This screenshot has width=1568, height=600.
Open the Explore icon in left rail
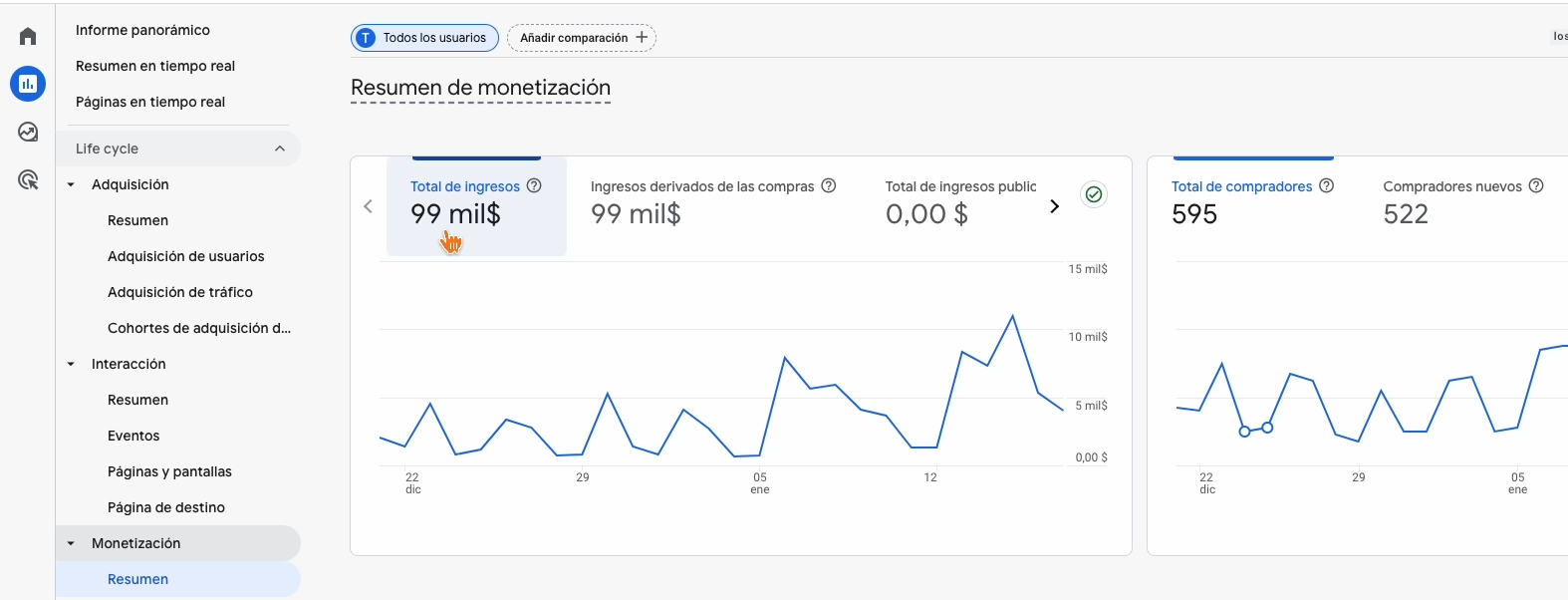click(x=28, y=132)
